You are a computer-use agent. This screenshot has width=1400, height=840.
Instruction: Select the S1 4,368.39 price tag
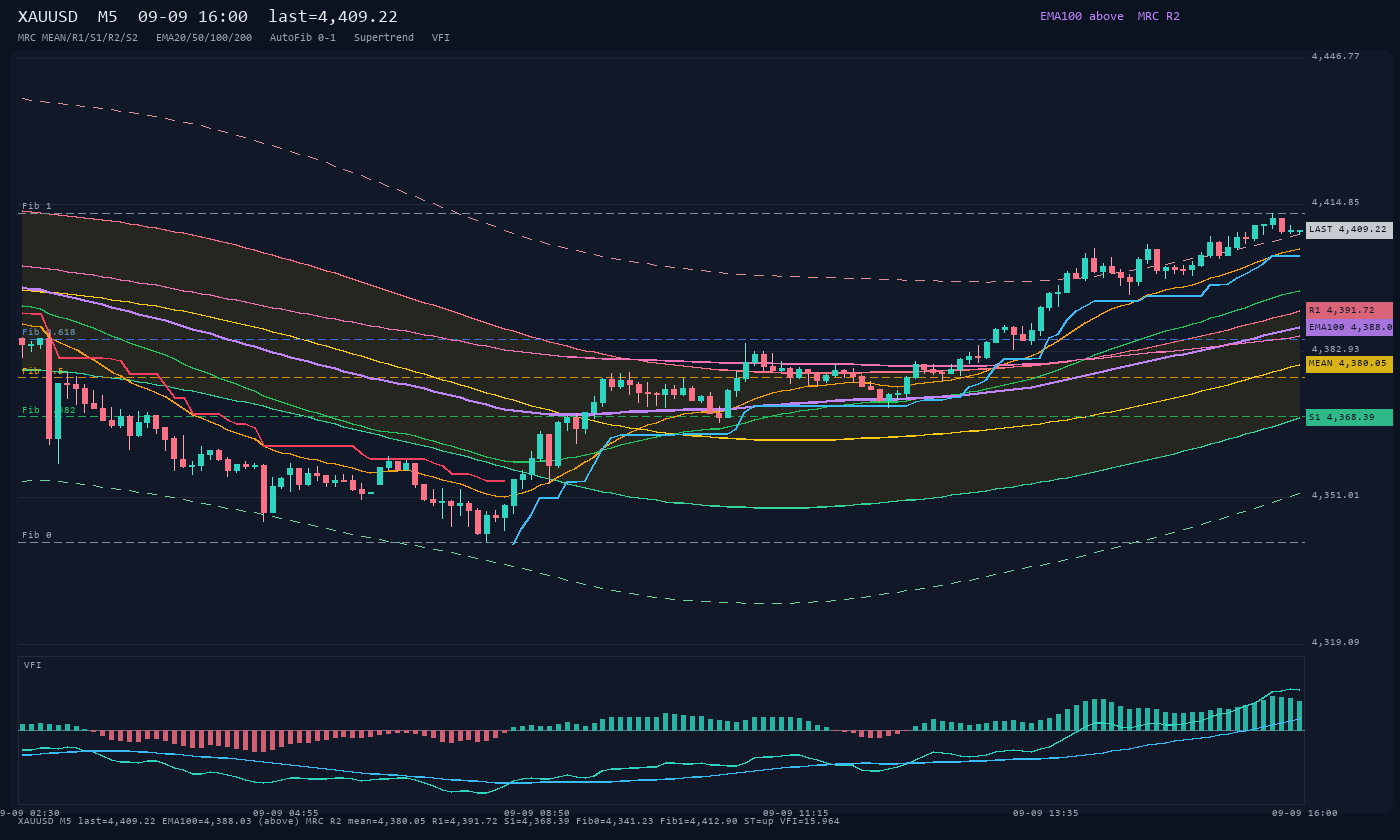(1349, 417)
